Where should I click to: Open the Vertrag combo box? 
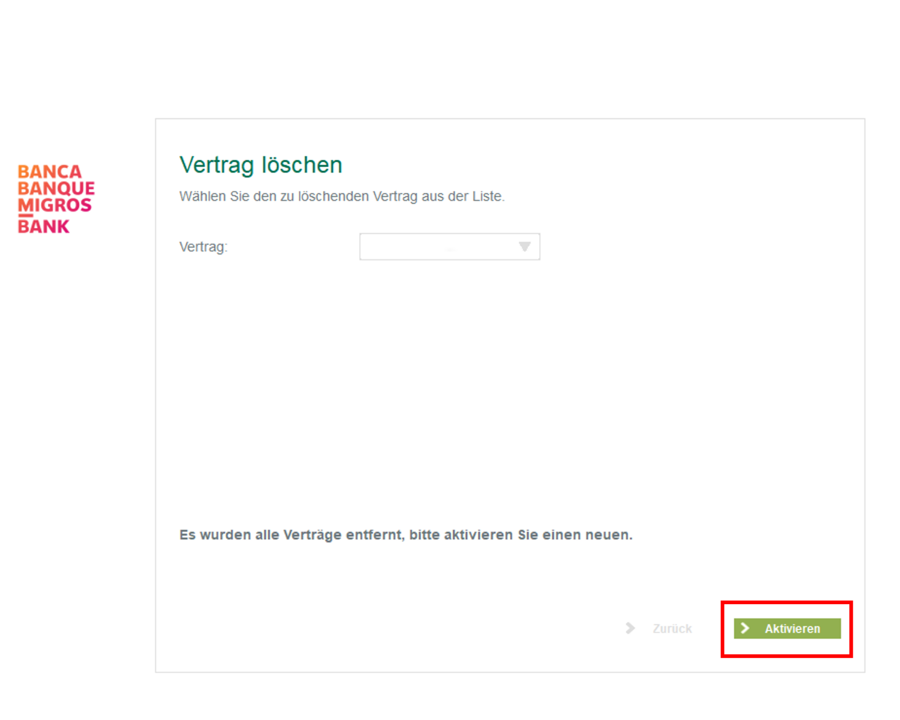coord(449,246)
